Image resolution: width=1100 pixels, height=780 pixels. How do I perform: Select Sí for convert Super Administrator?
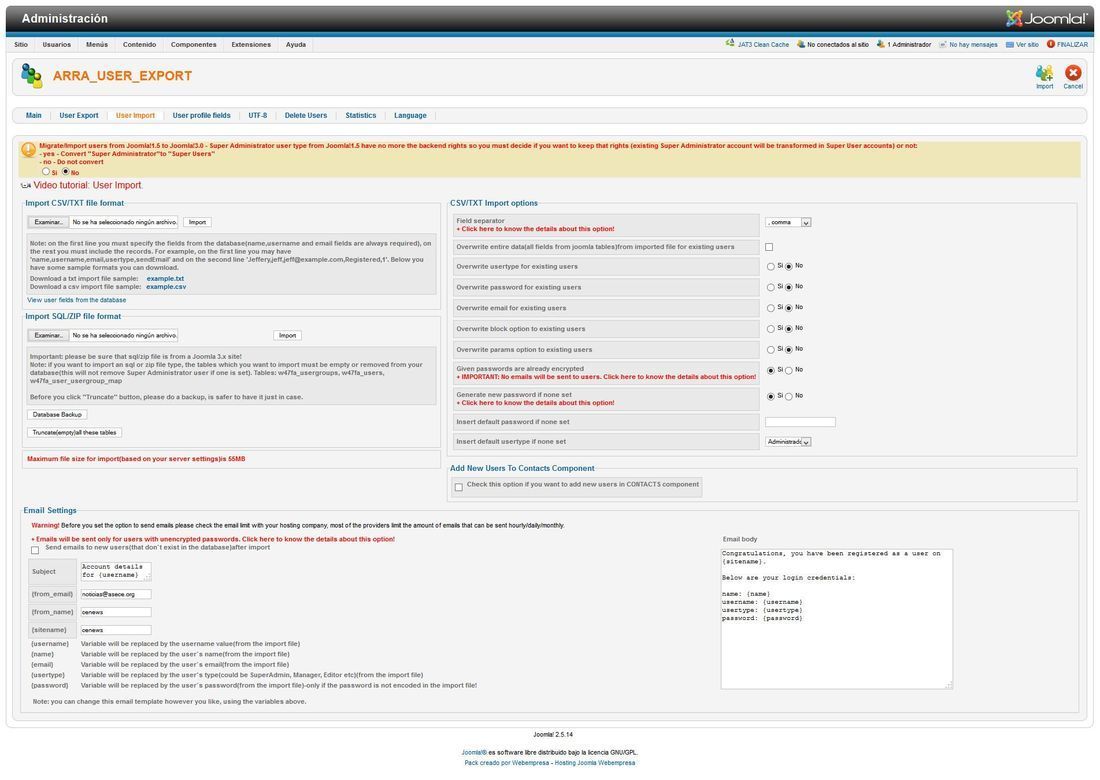point(46,171)
